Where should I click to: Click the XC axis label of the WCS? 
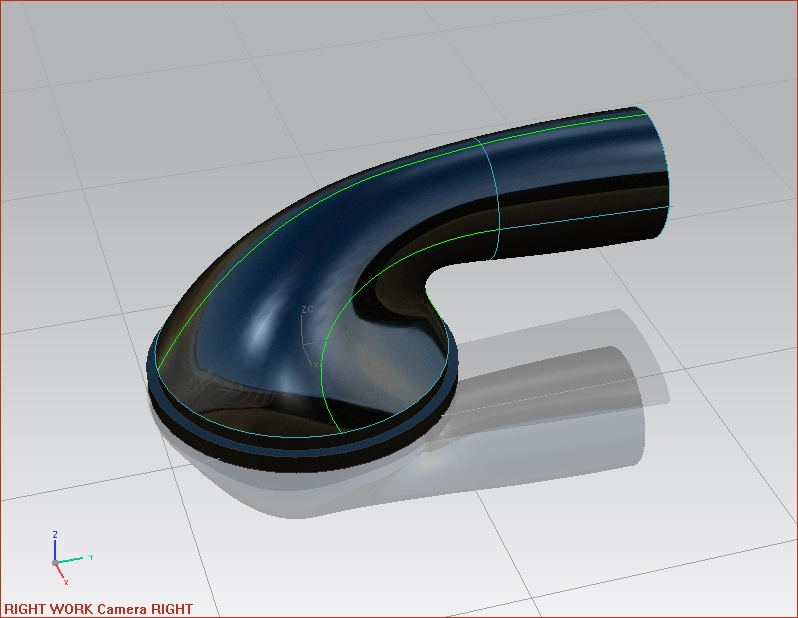coord(317,365)
